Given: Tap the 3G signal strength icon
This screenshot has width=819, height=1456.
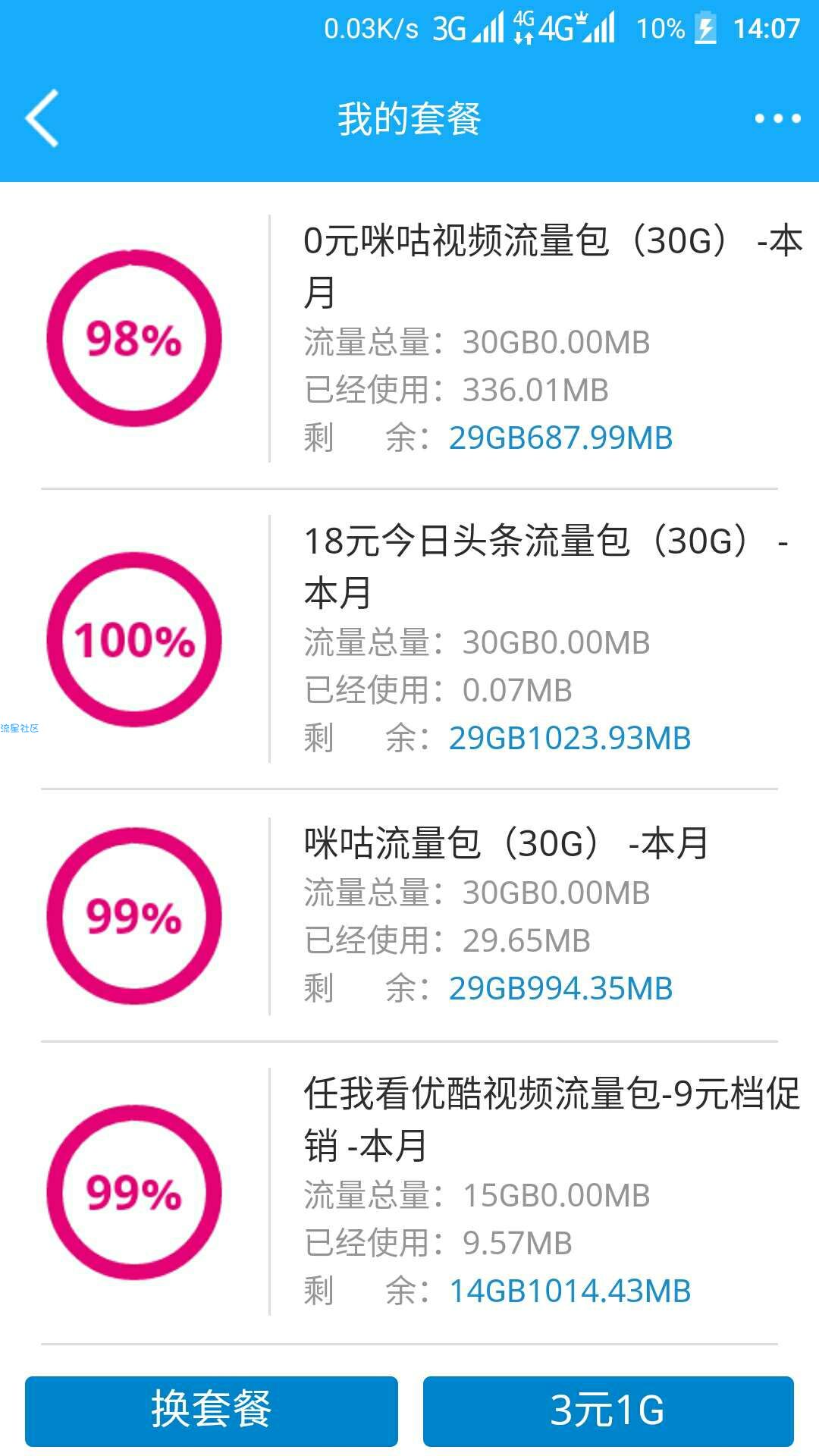Looking at the screenshot, I should coord(468,29).
